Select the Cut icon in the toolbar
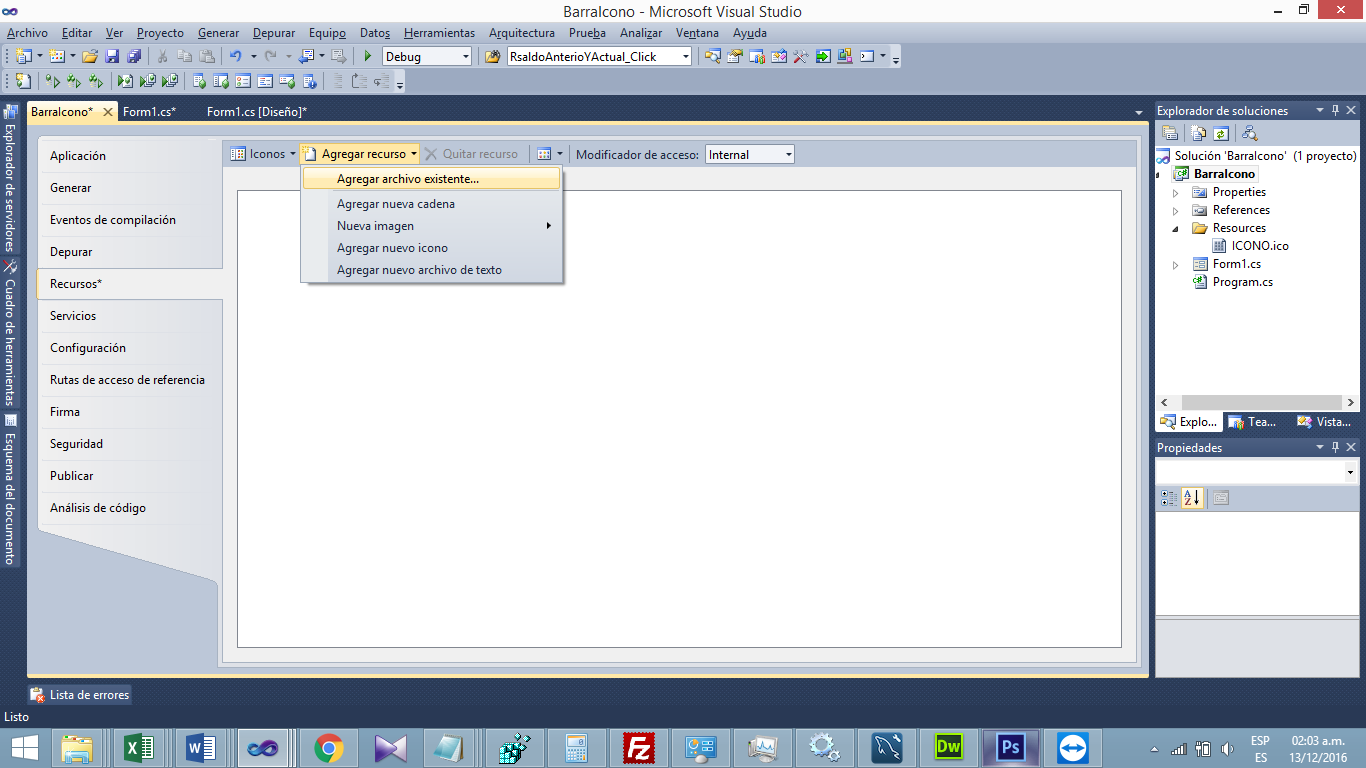Screen dimensions: 1366x768 click(x=161, y=56)
